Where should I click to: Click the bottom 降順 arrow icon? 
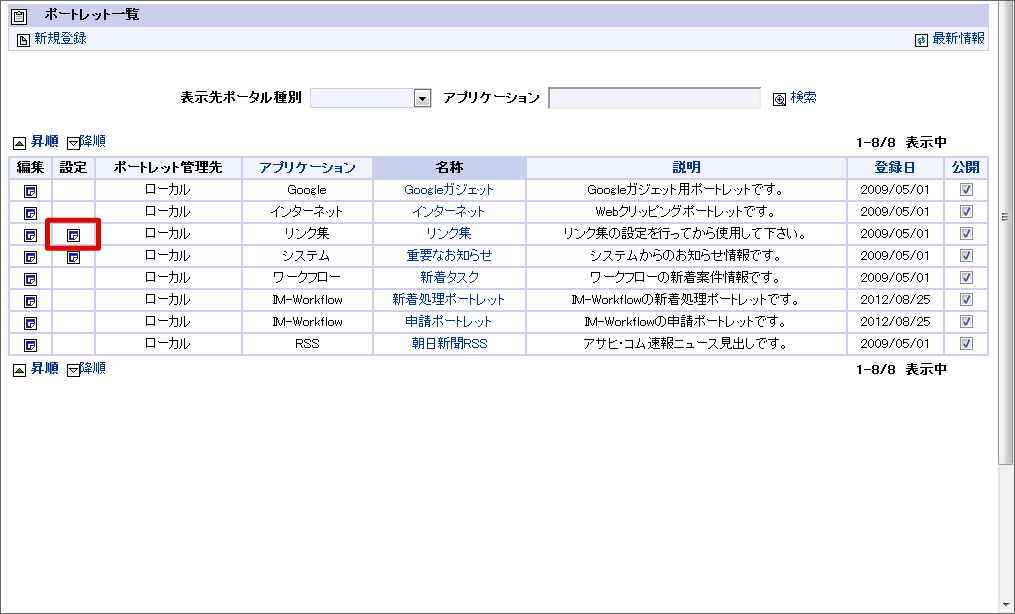(x=73, y=370)
